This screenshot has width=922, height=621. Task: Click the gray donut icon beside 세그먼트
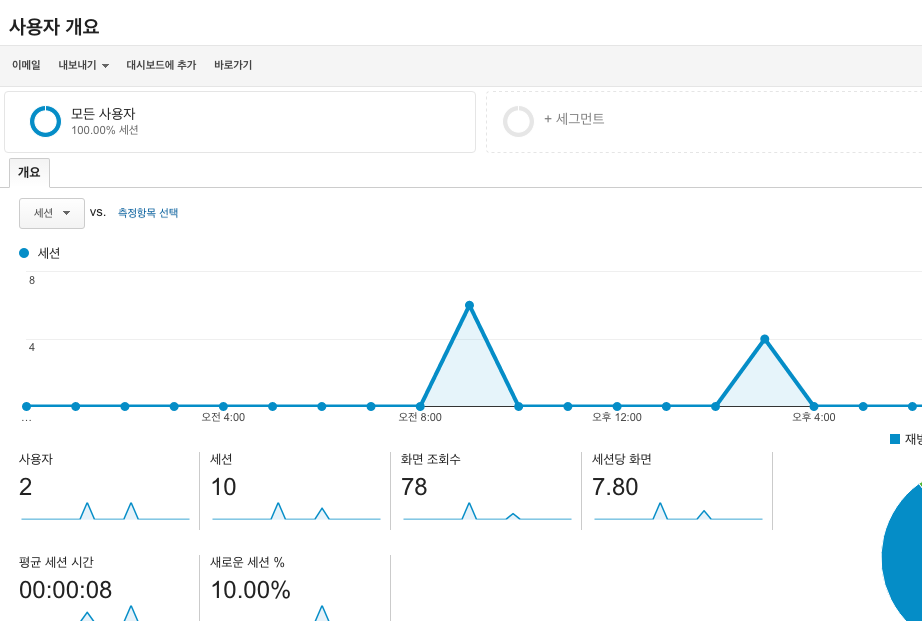tap(518, 121)
